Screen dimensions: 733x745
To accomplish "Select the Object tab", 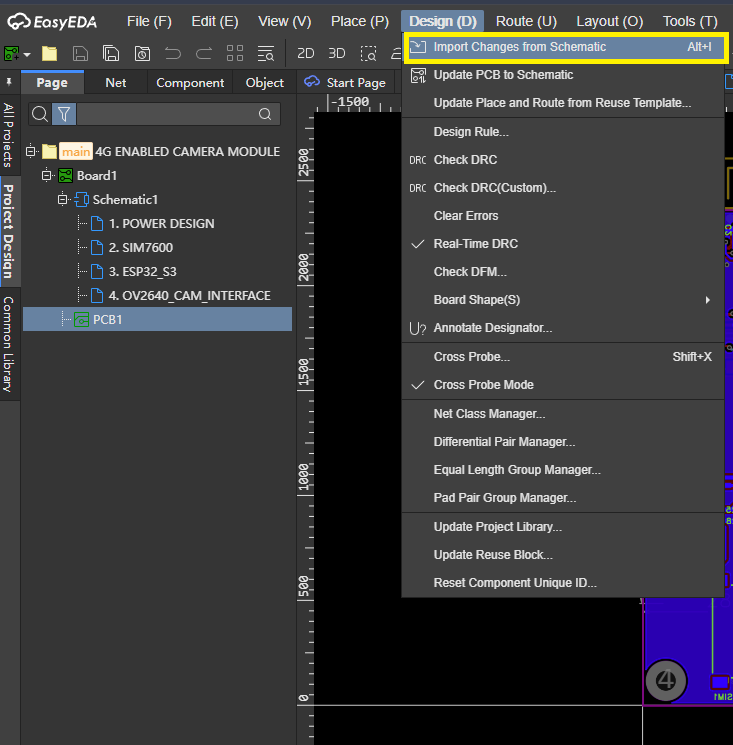I will pyautogui.click(x=265, y=83).
